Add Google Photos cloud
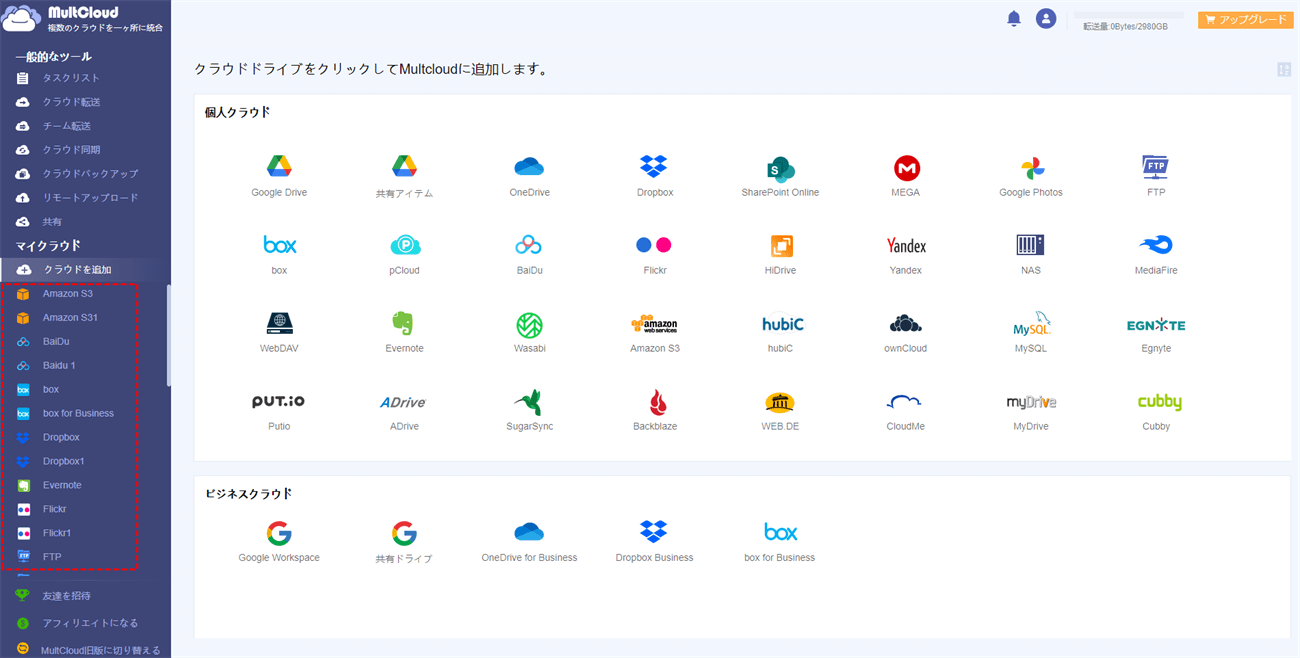This screenshot has width=1300, height=658. coord(1031,167)
